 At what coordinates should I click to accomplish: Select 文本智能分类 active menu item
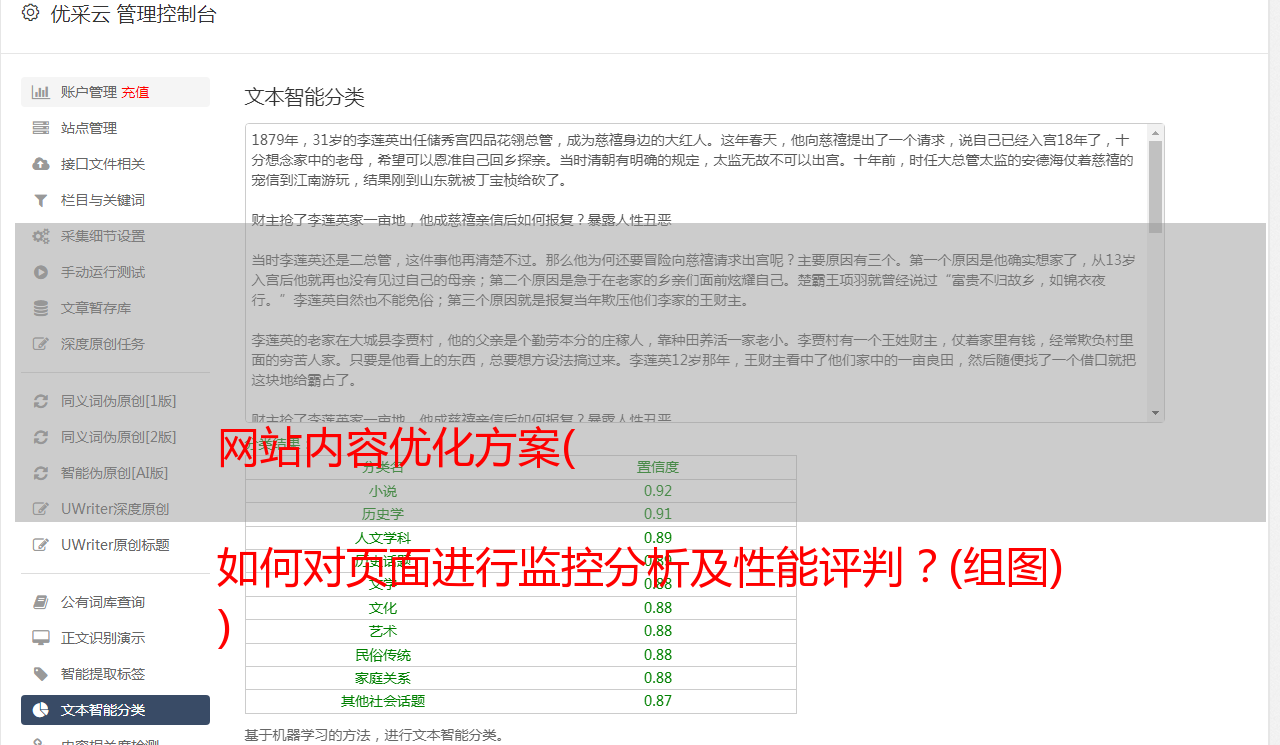[x=115, y=710]
